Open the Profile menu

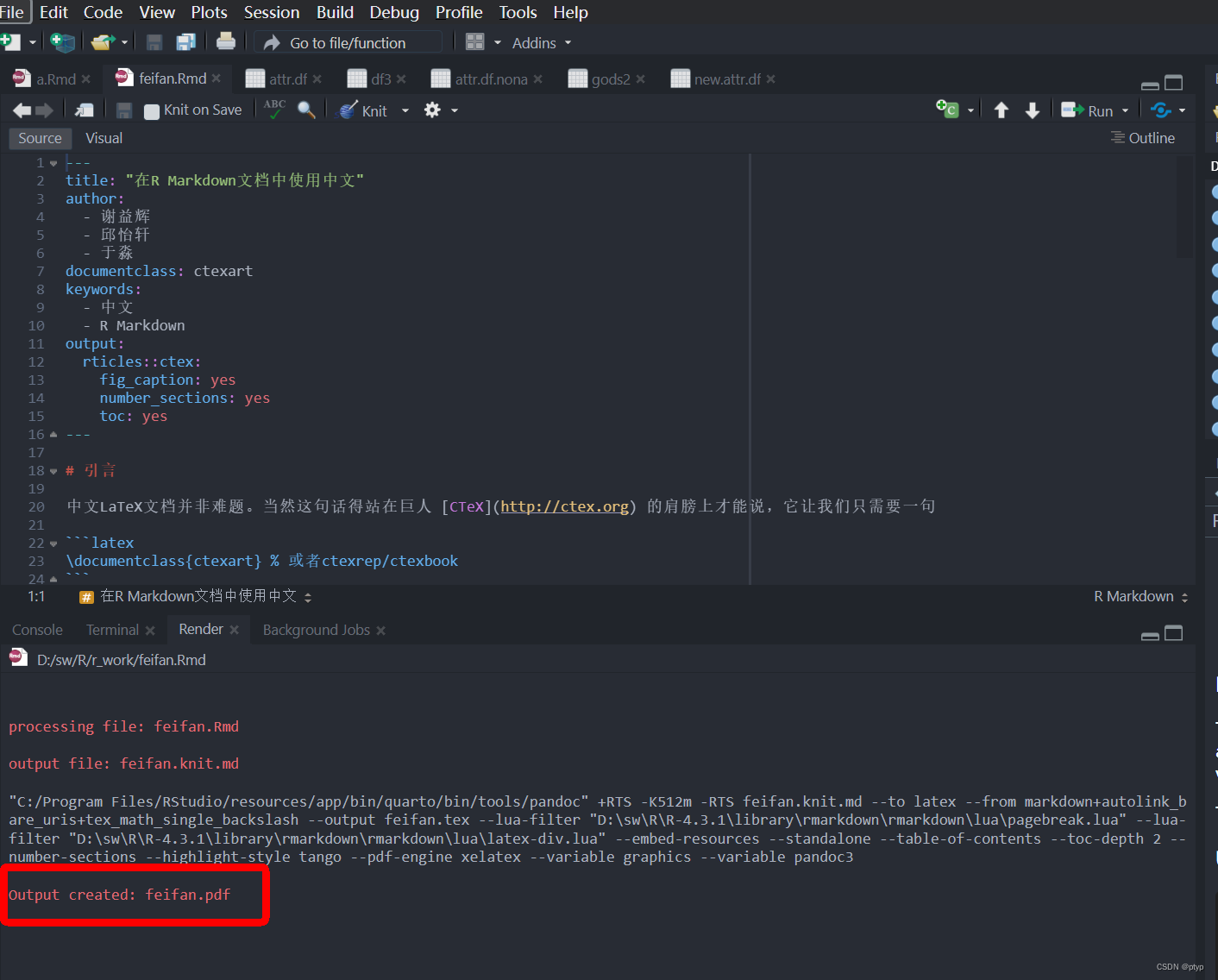click(x=459, y=12)
